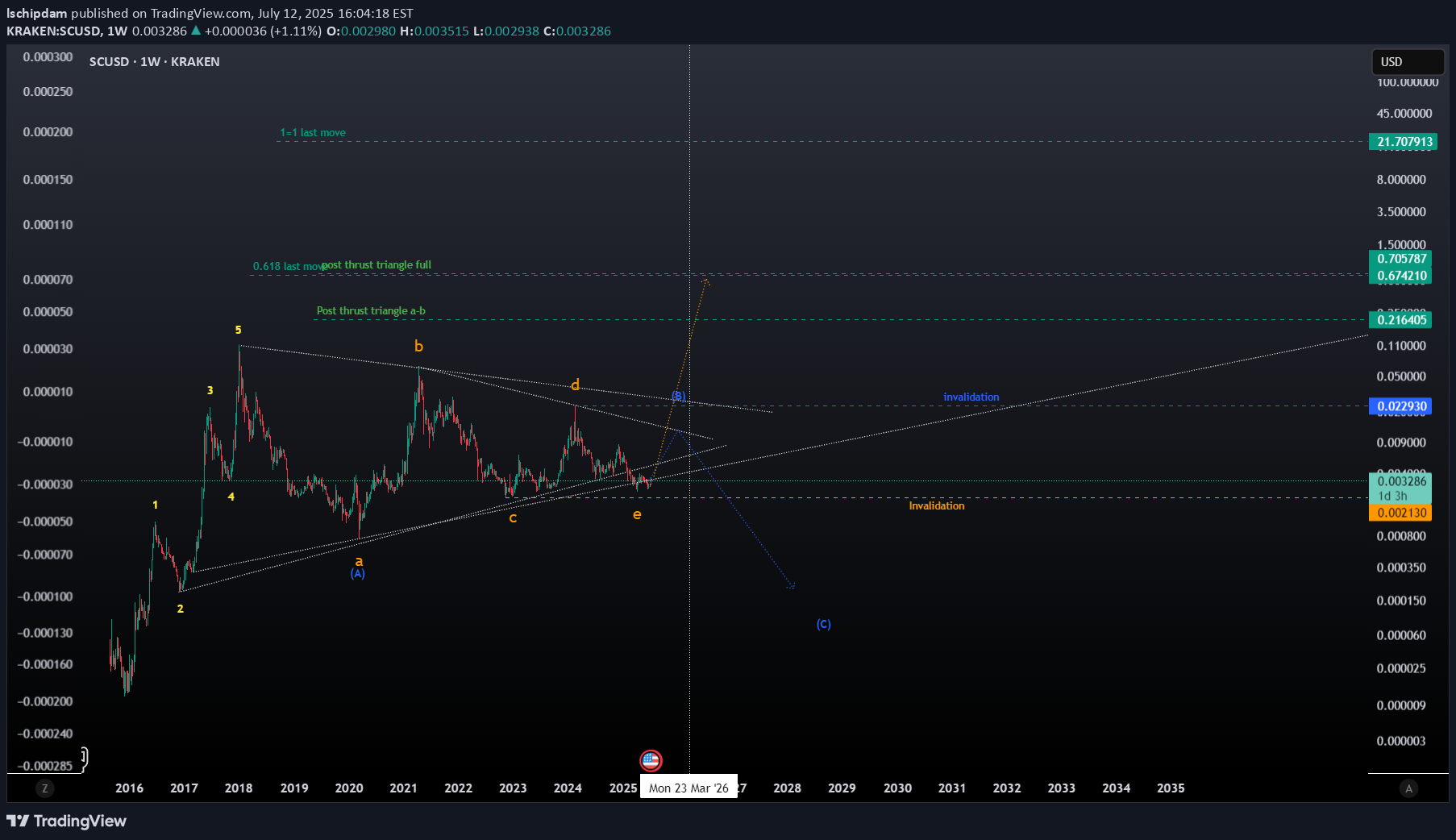Viewport: 1456px width, 840px height.
Task: Click the SCUSD · 1W · KRAKEN chart title
Action: pos(154,62)
